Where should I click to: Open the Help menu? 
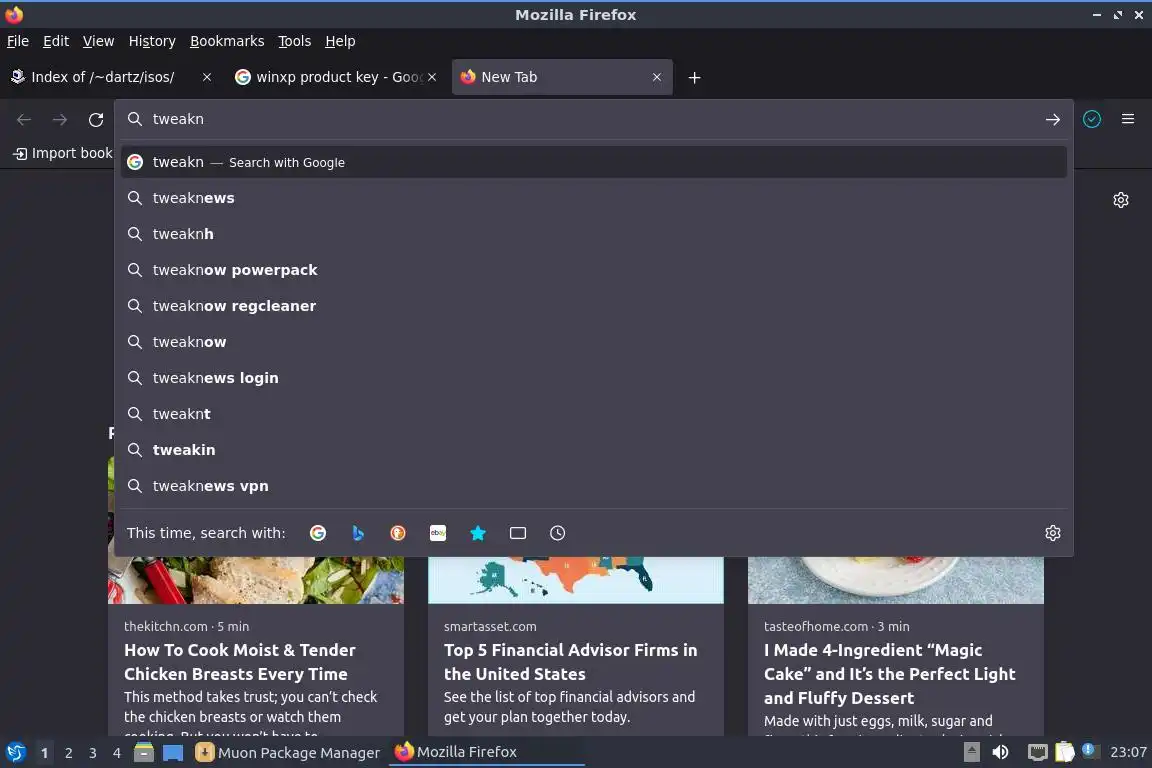click(340, 41)
